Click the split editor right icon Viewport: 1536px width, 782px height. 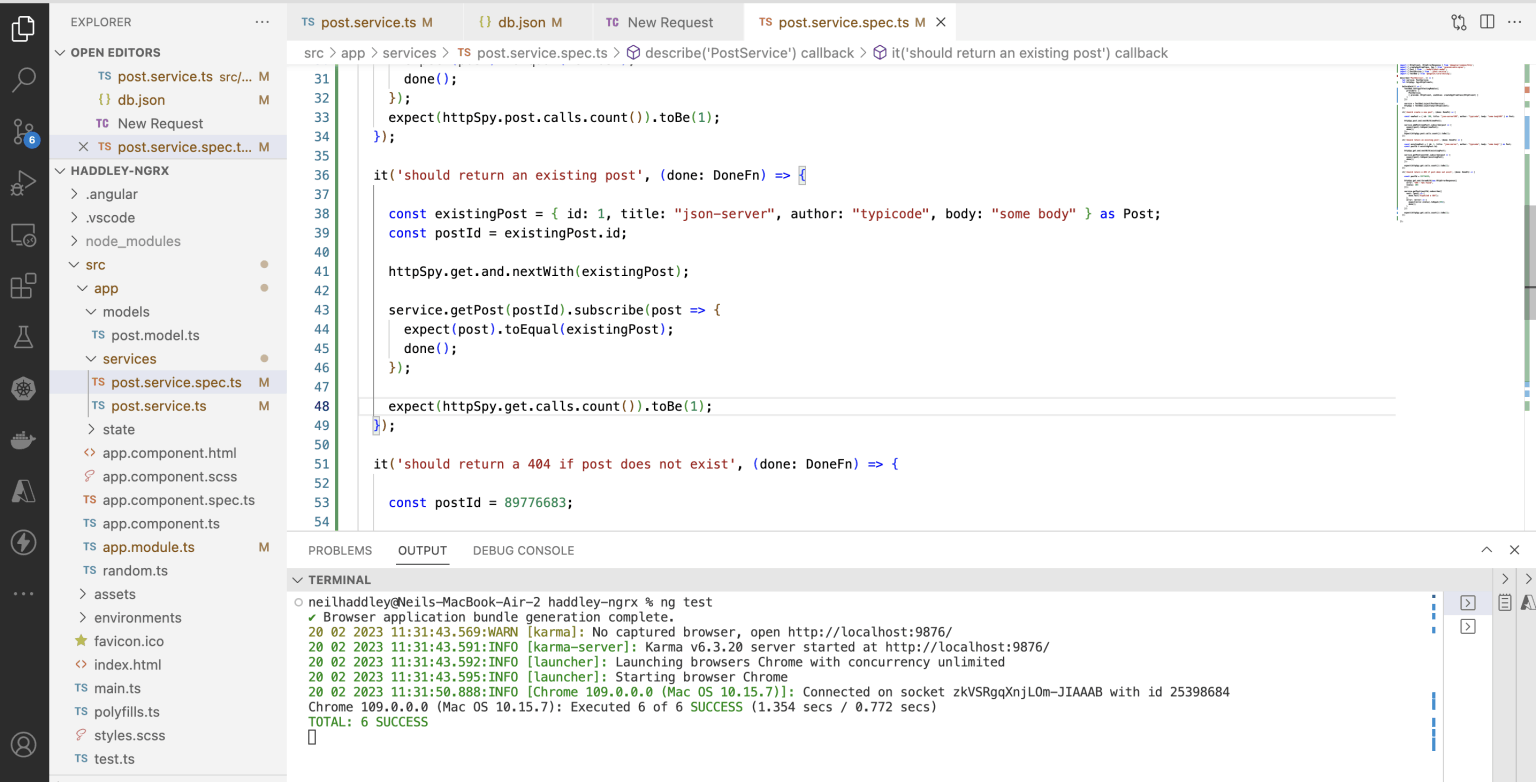click(1487, 22)
